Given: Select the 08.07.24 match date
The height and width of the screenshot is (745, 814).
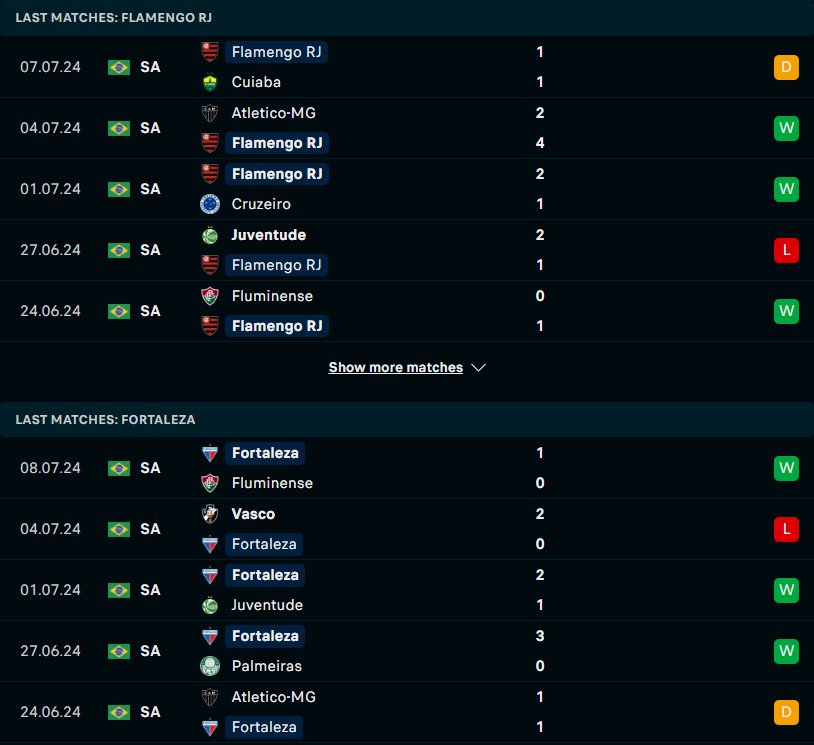Looking at the screenshot, I should pos(50,468).
